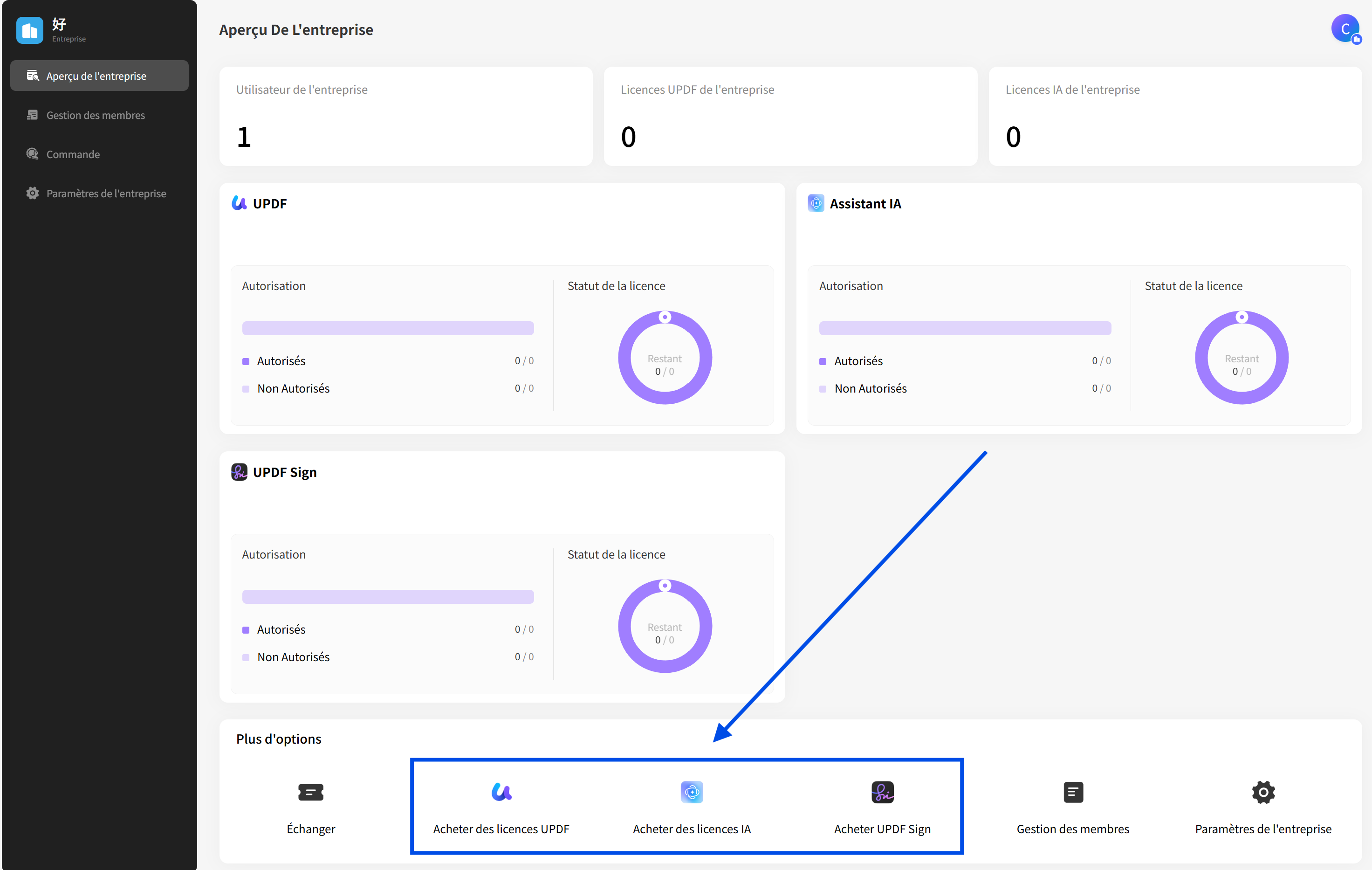Click the Autorisés 0 / 0 value in UPDF card
The image size is (1372, 870).
pyautogui.click(x=524, y=361)
